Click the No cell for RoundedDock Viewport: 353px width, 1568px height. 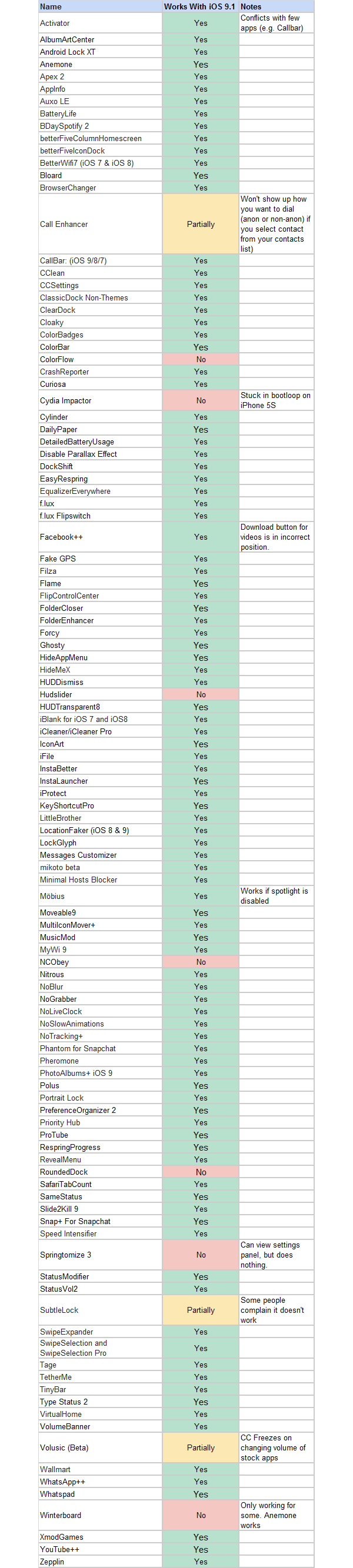pyautogui.click(x=201, y=1172)
